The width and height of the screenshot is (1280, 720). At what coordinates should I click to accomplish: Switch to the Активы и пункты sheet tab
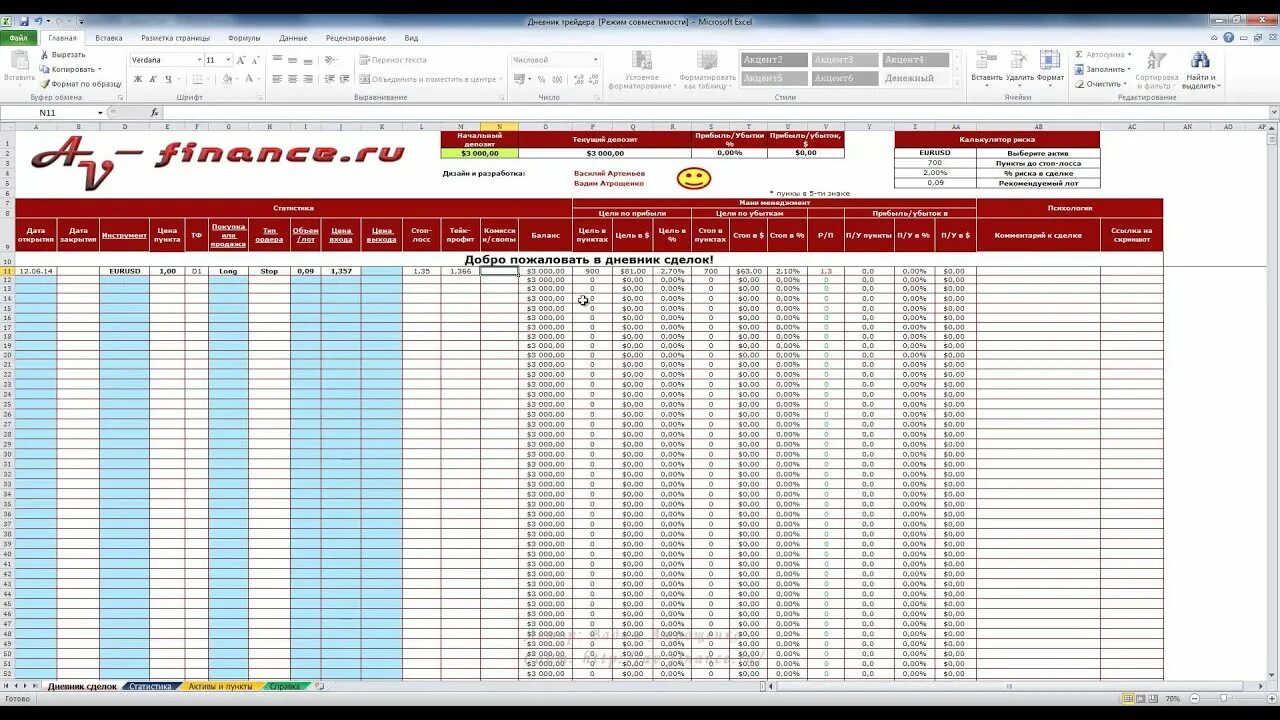tap(221, 687)
